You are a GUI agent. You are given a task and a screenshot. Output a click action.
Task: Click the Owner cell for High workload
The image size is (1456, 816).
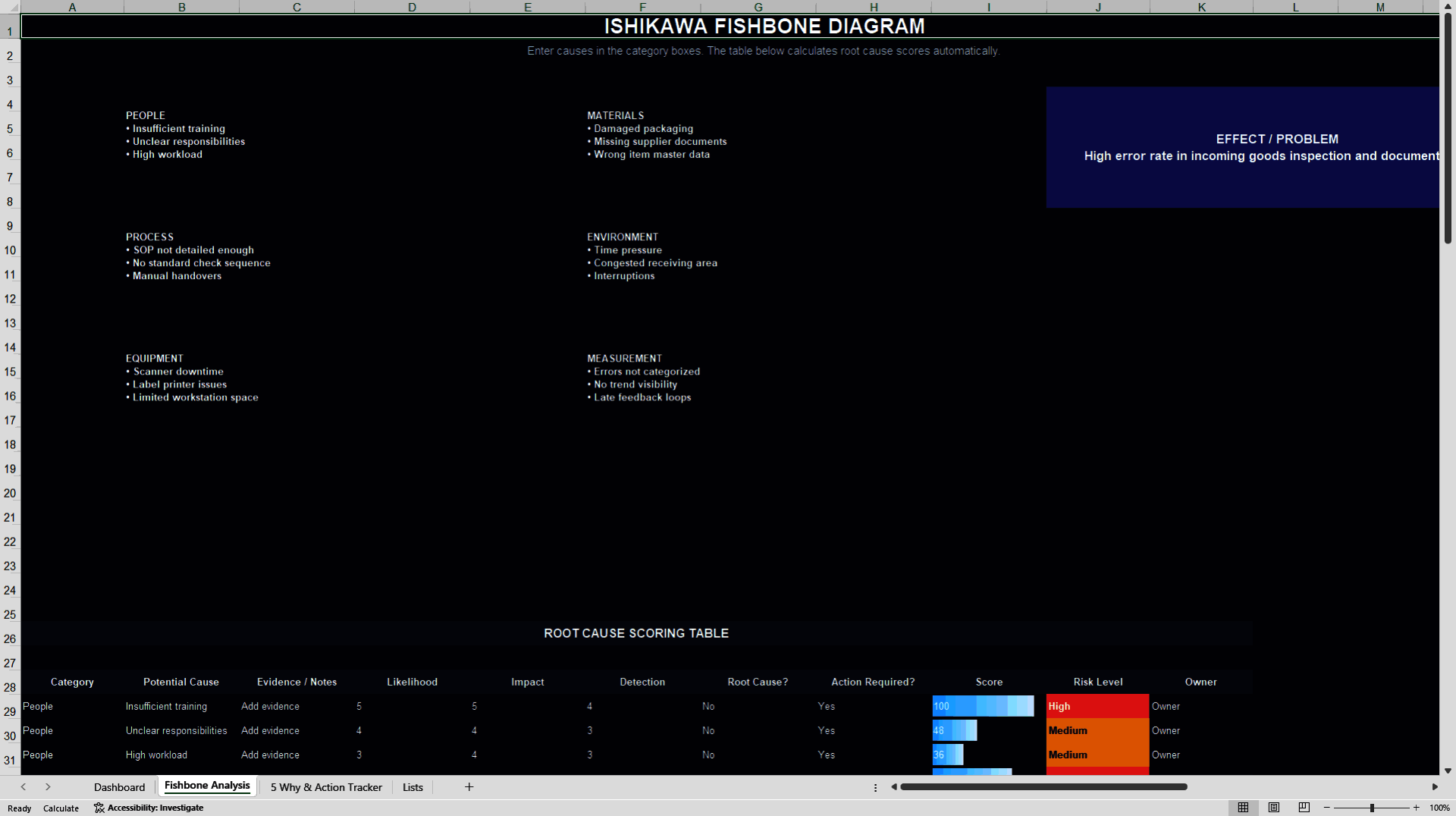1201,755
